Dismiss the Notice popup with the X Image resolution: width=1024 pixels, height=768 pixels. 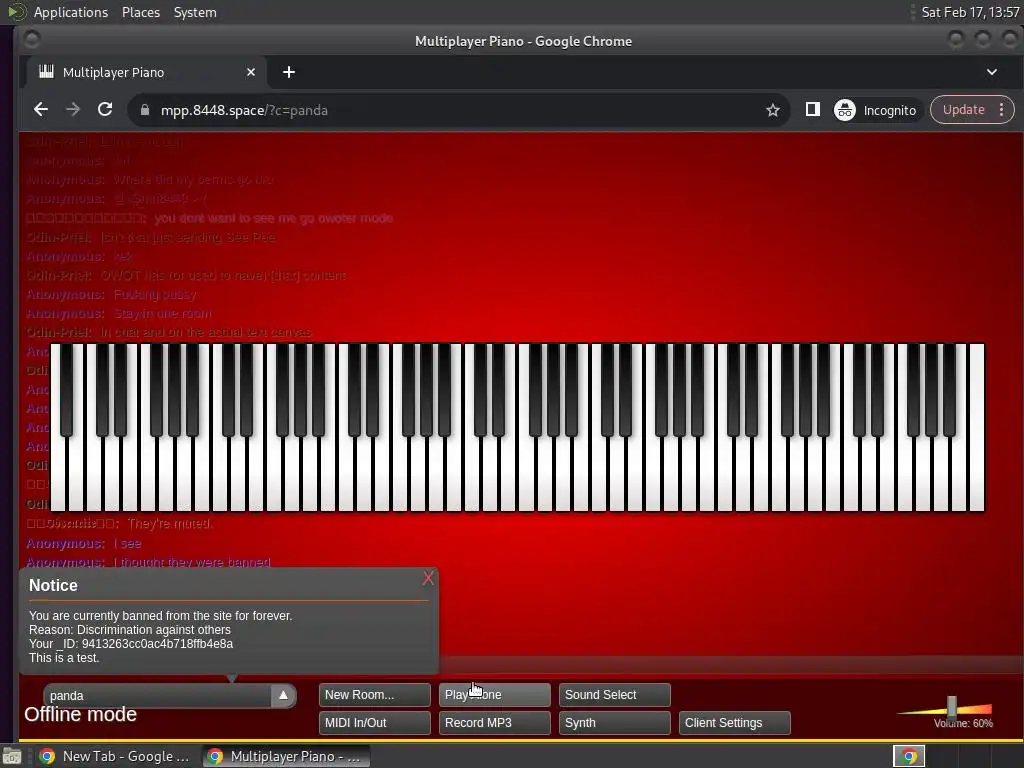point(428,578)
